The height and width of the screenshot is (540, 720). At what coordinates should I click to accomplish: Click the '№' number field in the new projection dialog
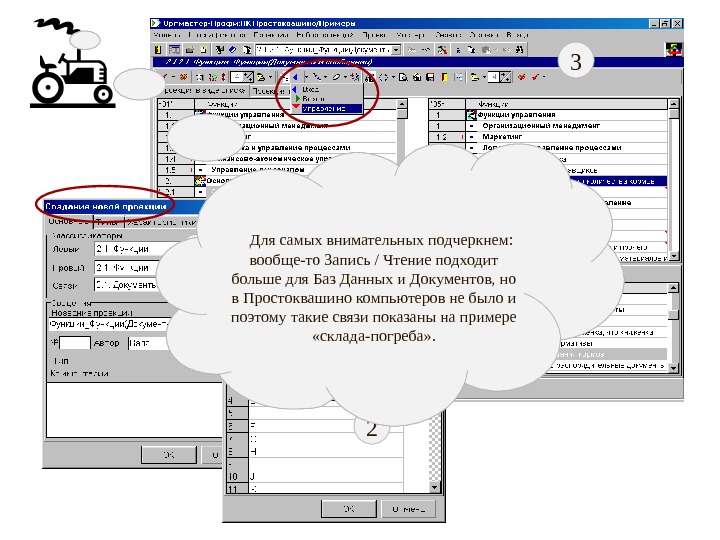[x=75, y=343]
